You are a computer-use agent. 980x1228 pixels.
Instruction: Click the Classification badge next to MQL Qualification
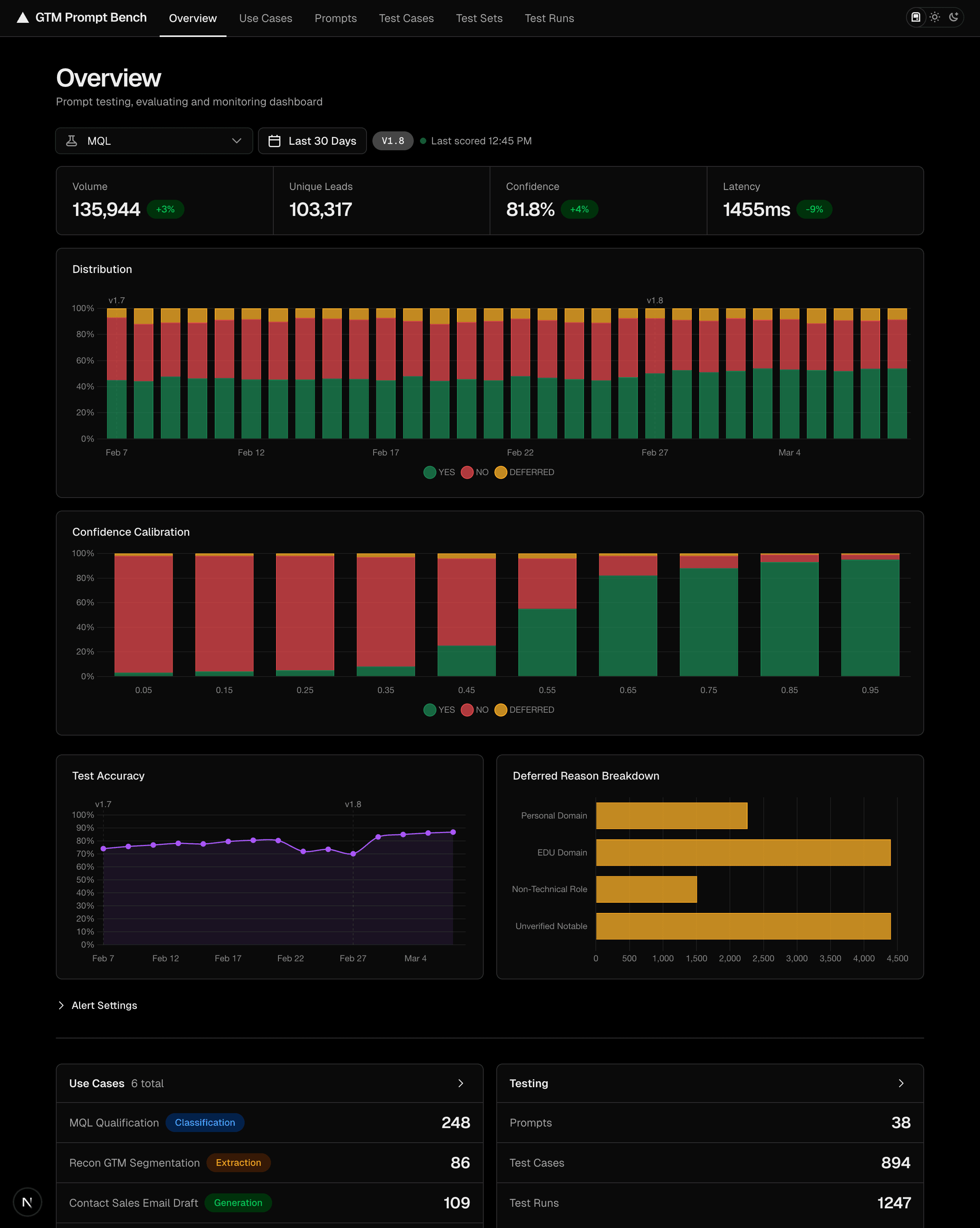(204, 1123)
